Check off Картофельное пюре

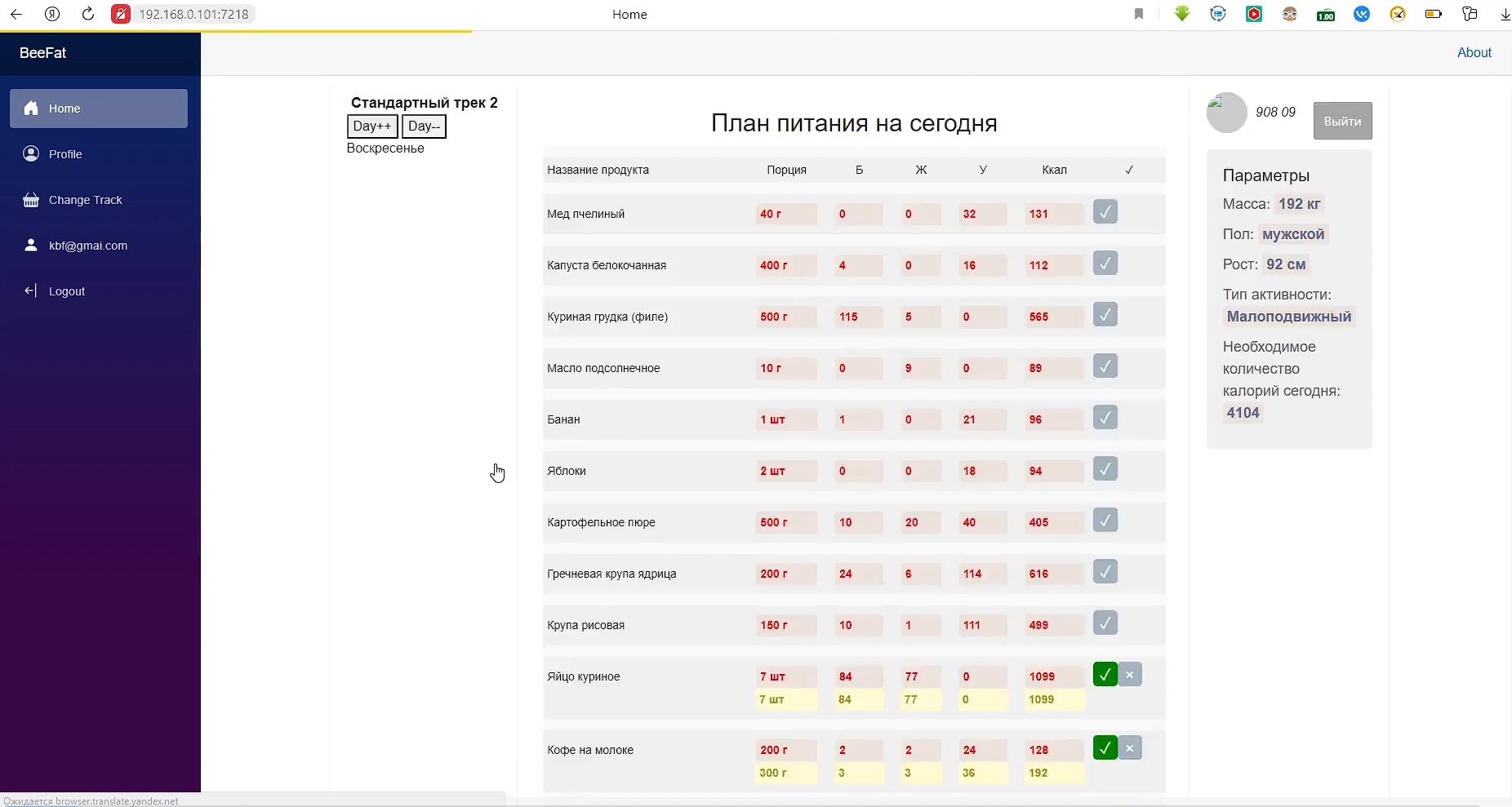(1105, 521)
